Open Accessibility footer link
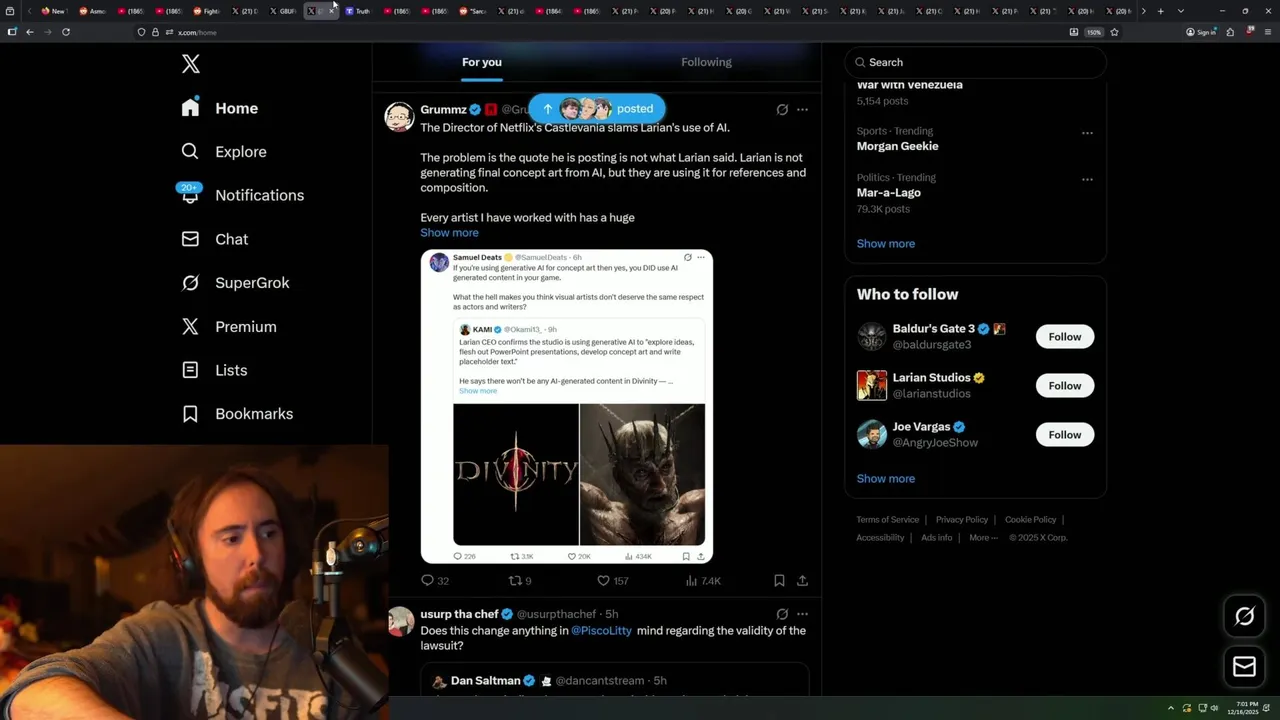Screen dimensions: 1280x720 (x=880, y=538)
